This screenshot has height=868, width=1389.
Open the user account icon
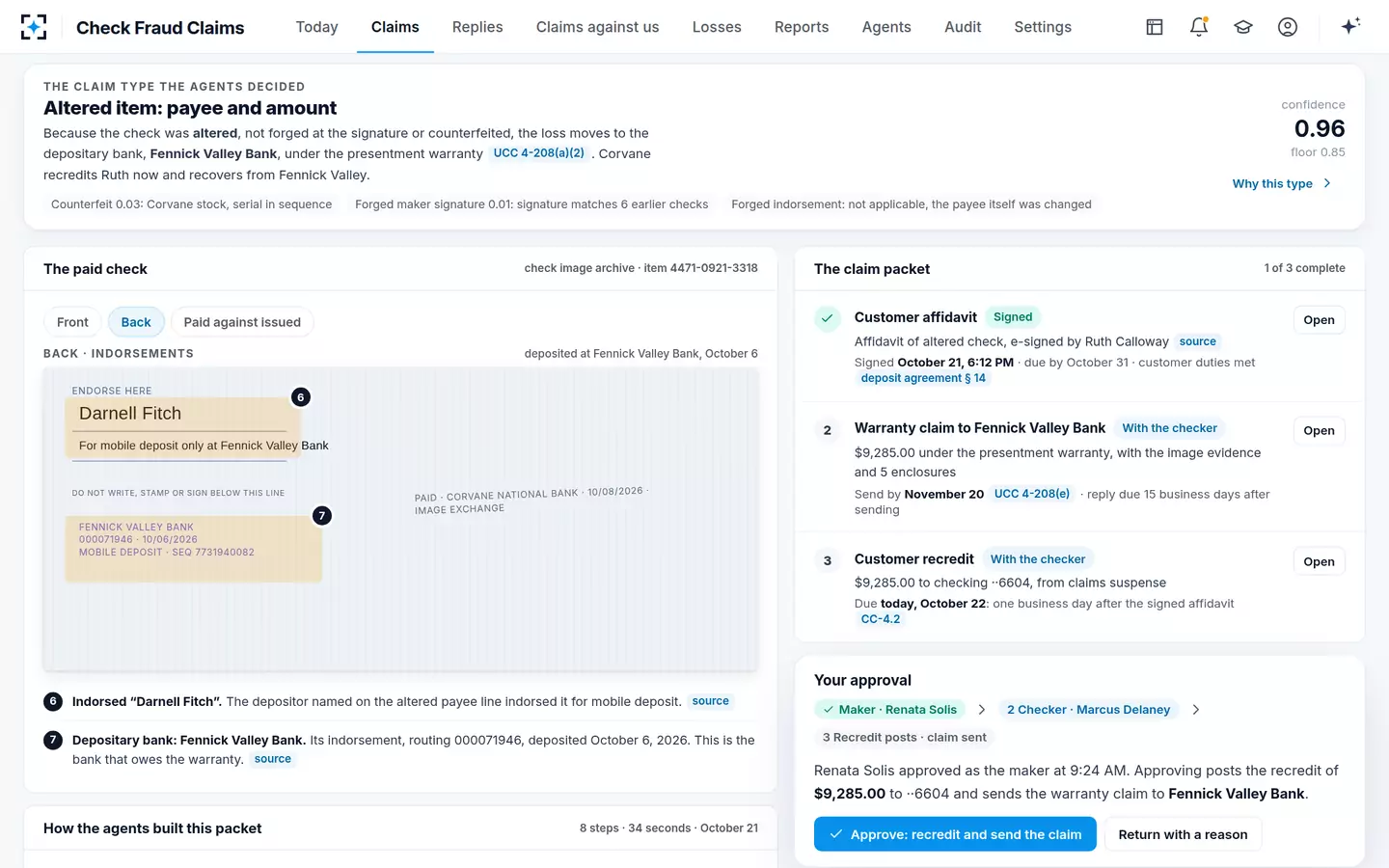pos(1288,27)
